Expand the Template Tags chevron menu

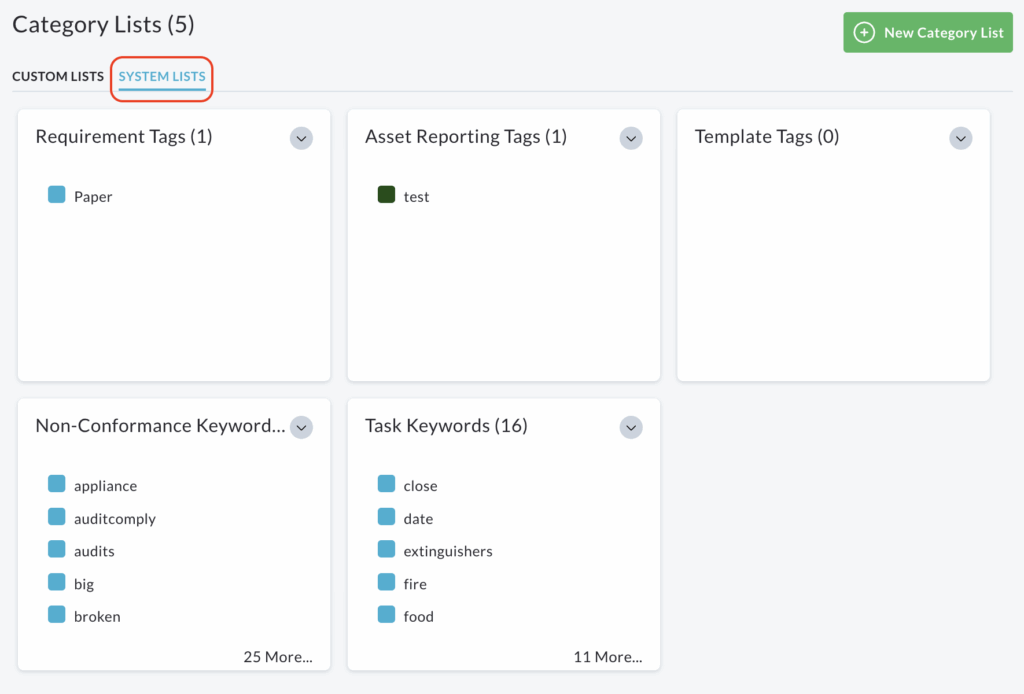click(x=961, y=139)
